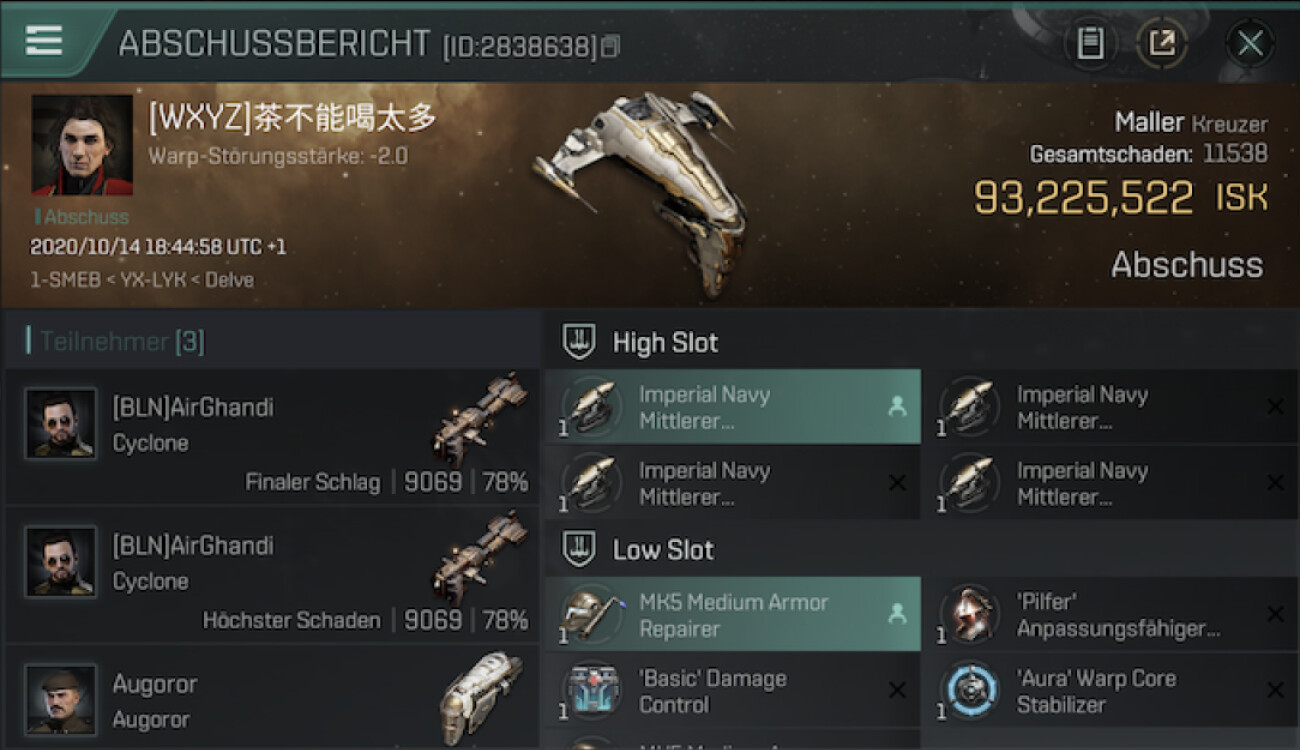The image size is (1300, 750).
Task: Close the Abschussbericht window
Action: coord(1250,43)
